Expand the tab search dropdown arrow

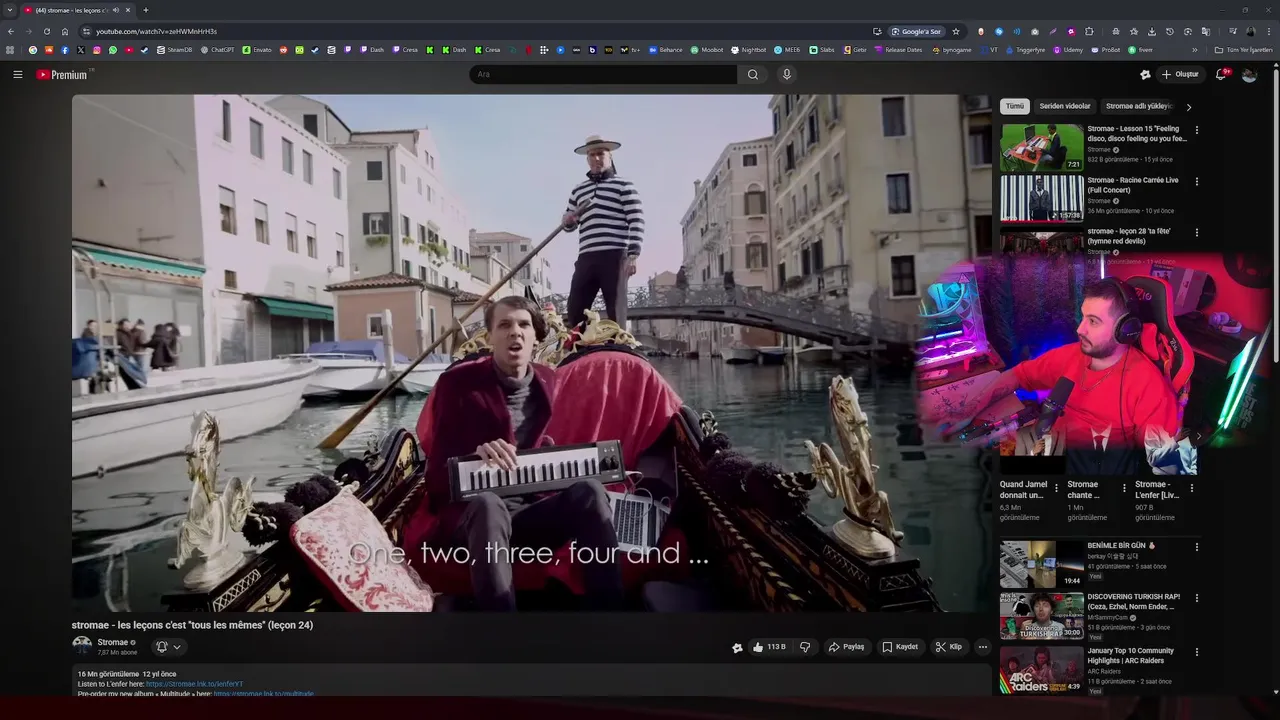point(9,10)
